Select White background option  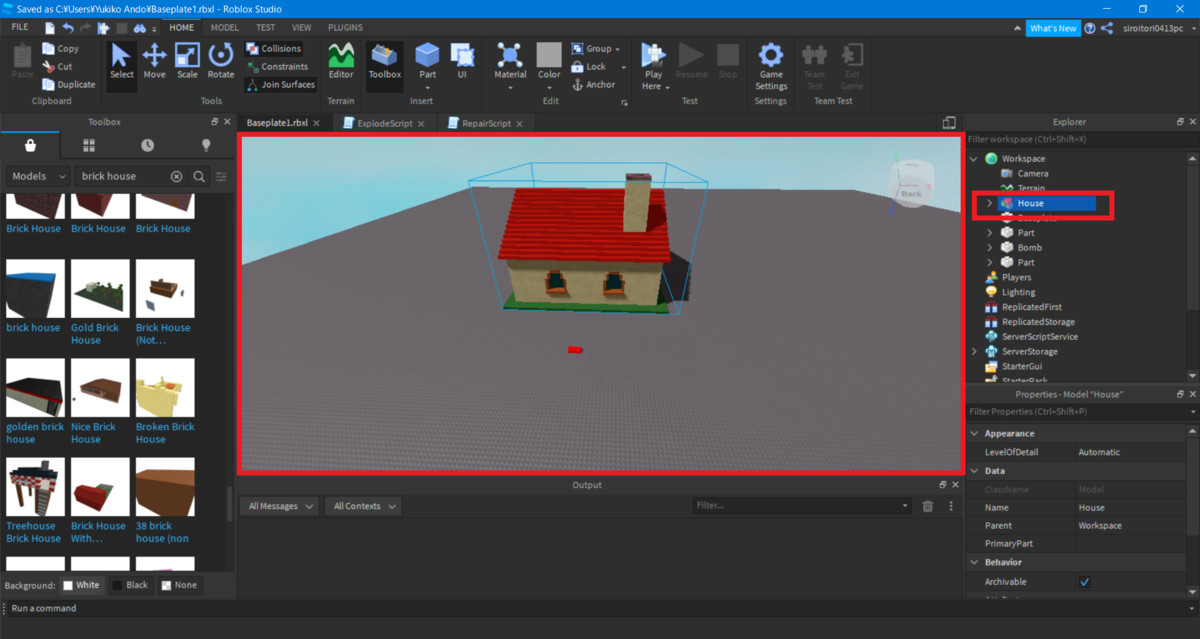click(81, 585)
